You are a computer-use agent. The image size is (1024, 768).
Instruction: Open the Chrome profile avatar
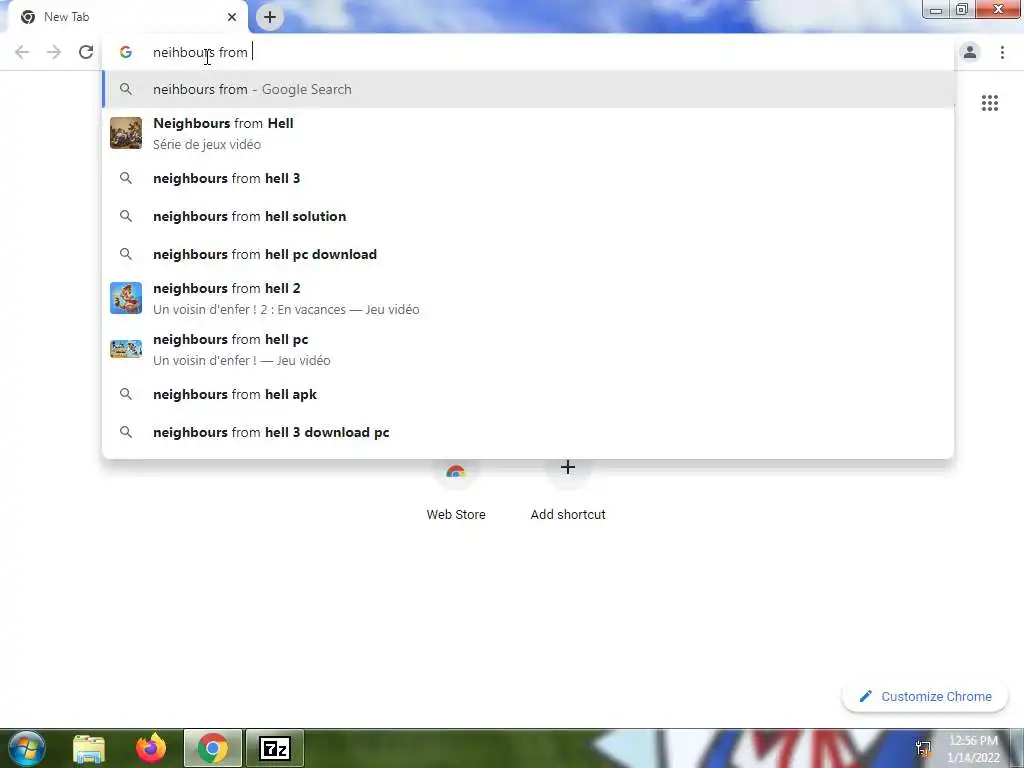970,52
